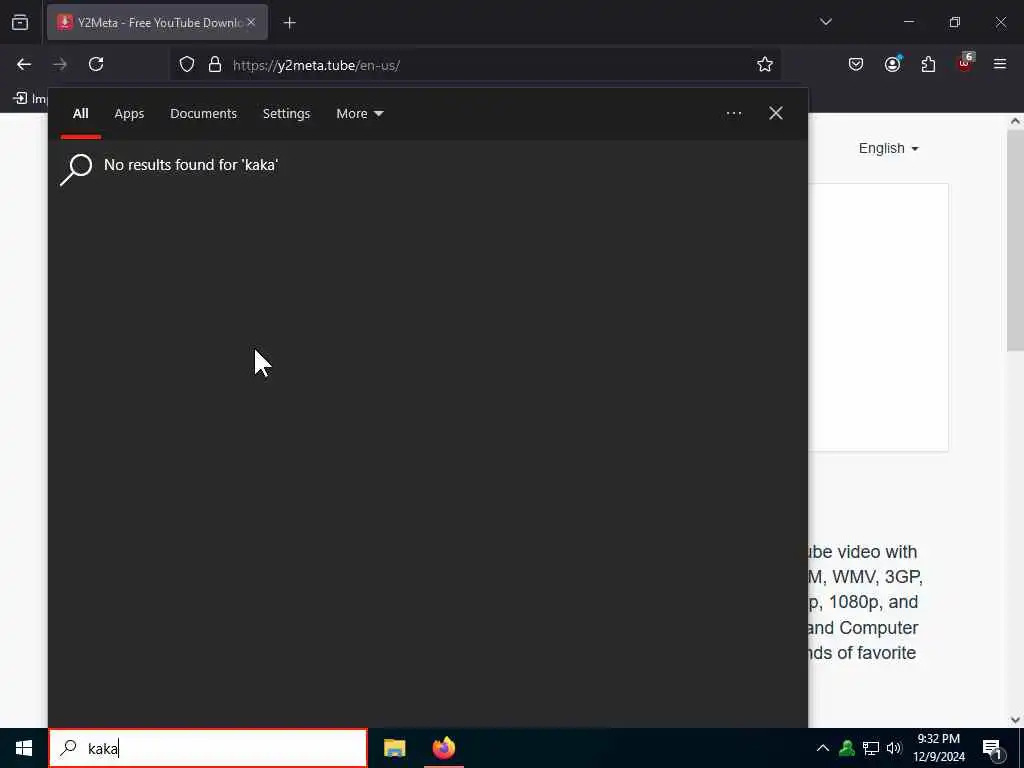The height and width of the screenshot is (768, 1024).
Task: Click the taskbar search box containing 'kaka'
Action: (208, 748)
